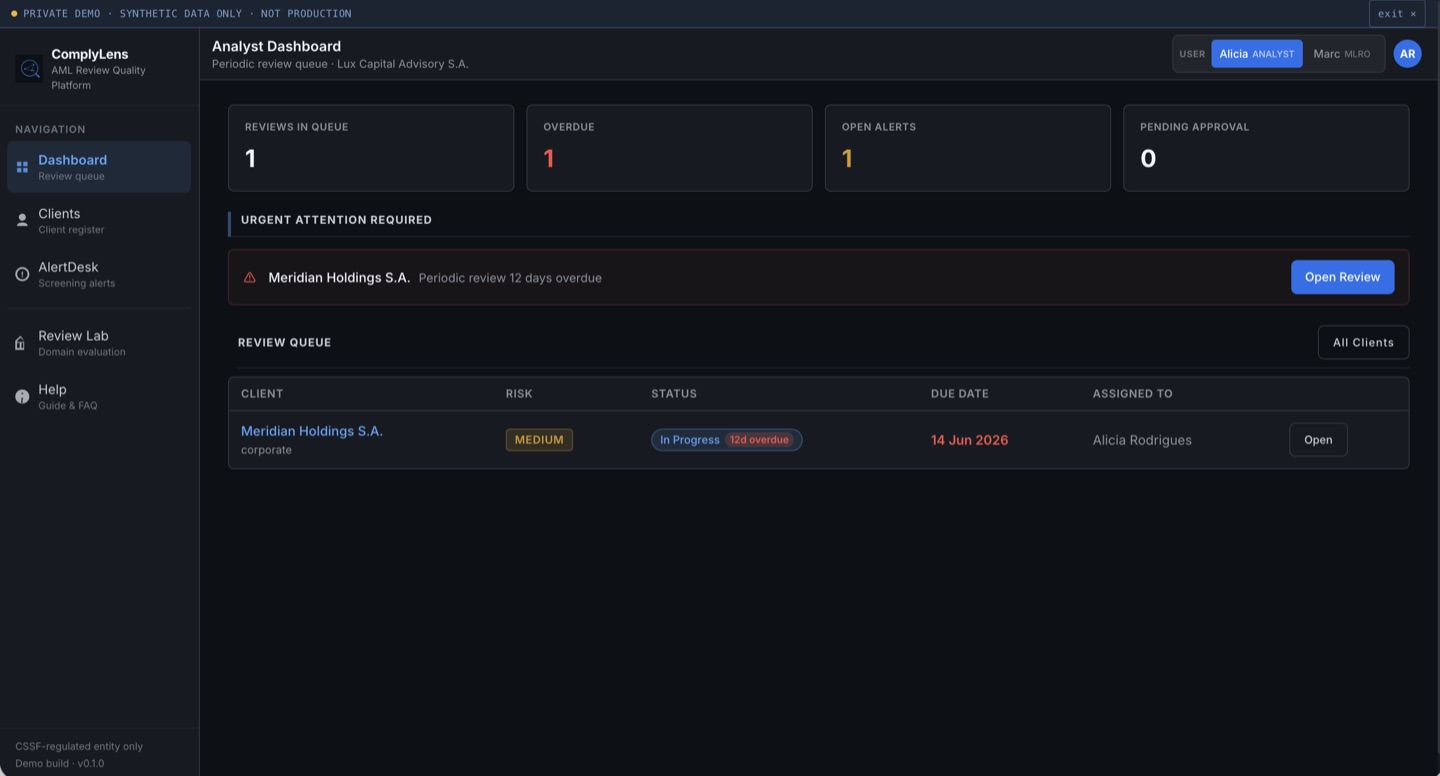Click the exit demo button
The width and height of the screenshot is (1440, 776).
pos(1396,13)
